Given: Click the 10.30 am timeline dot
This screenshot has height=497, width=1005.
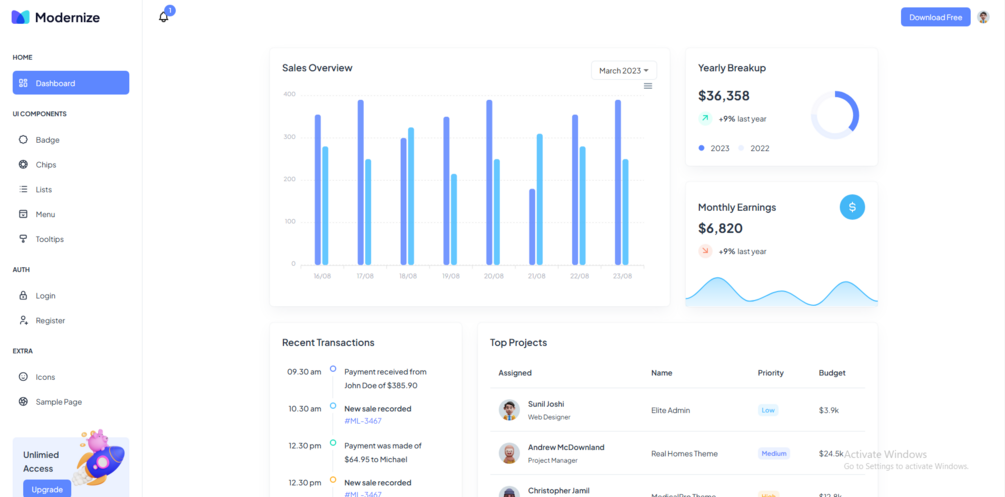Looking at the screenshot, I should [333, 405].
